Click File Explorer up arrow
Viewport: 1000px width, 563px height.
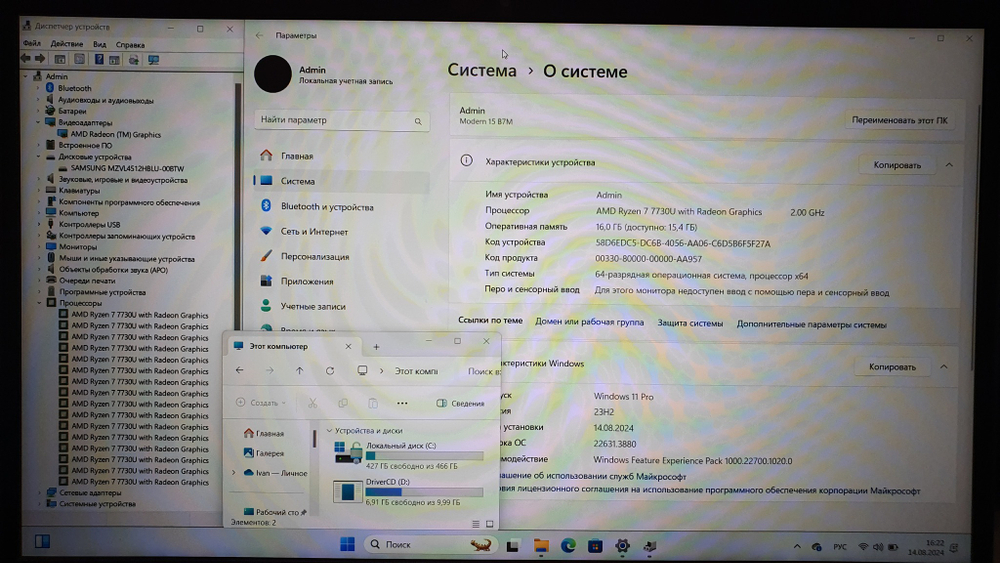(299, 370)
